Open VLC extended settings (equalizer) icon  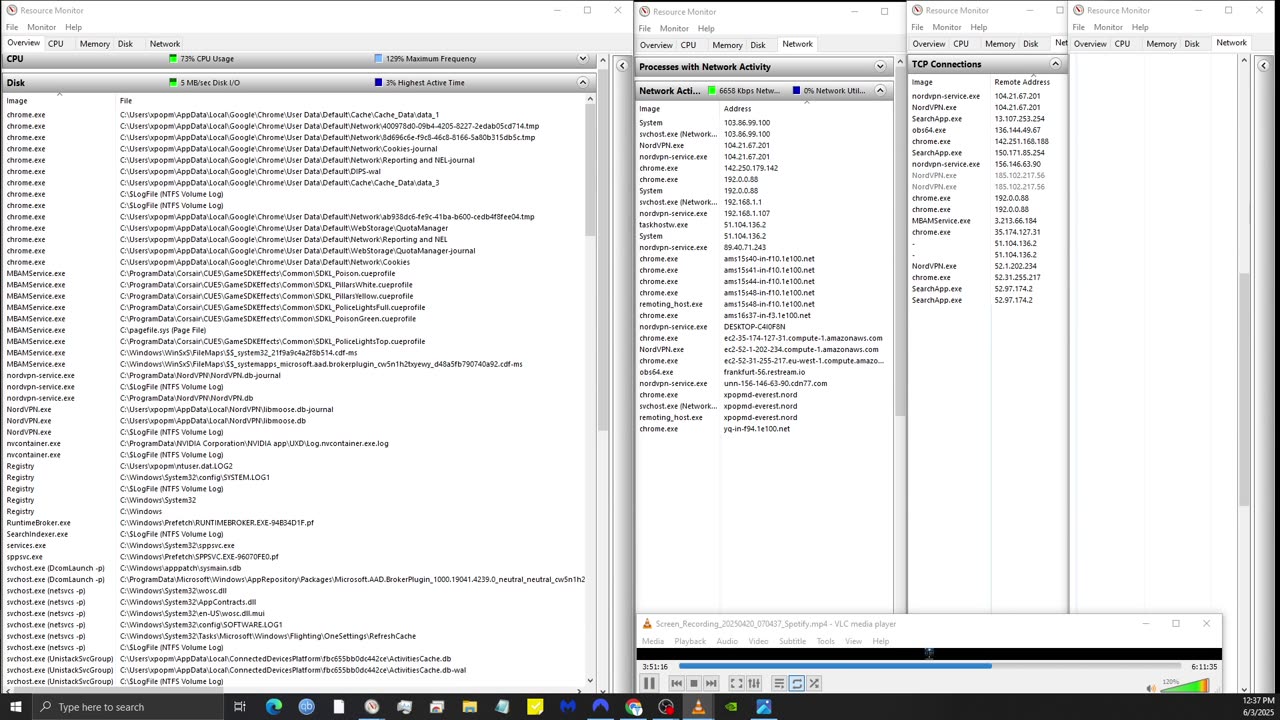click(754, 683)
